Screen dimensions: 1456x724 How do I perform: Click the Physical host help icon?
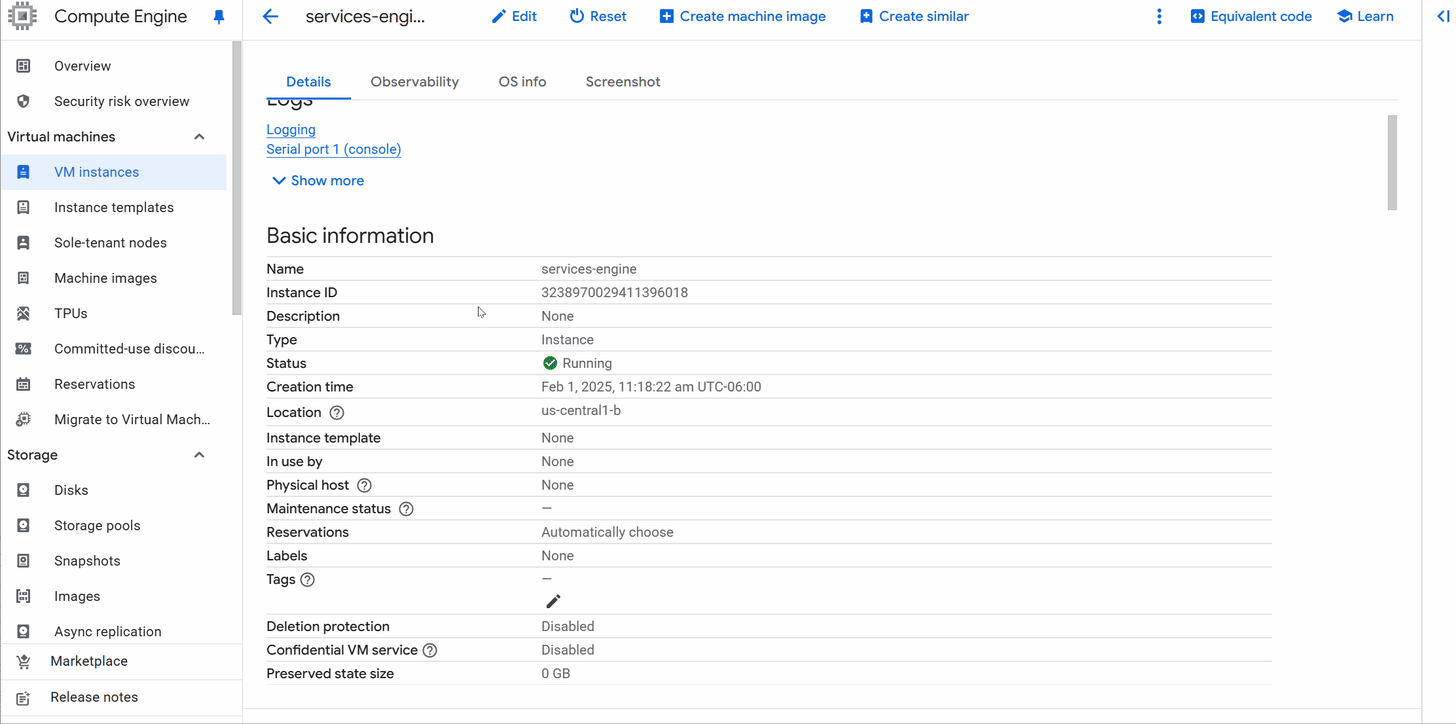[x=364, y=485]
